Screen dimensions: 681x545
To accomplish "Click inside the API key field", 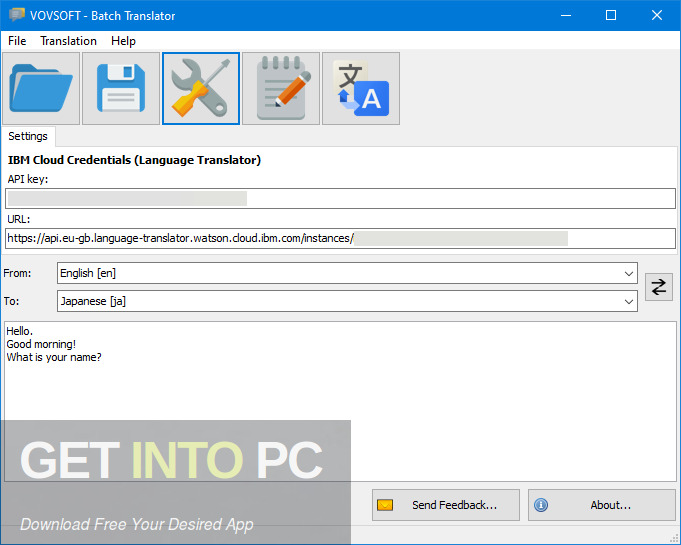I will coord(340,198).
